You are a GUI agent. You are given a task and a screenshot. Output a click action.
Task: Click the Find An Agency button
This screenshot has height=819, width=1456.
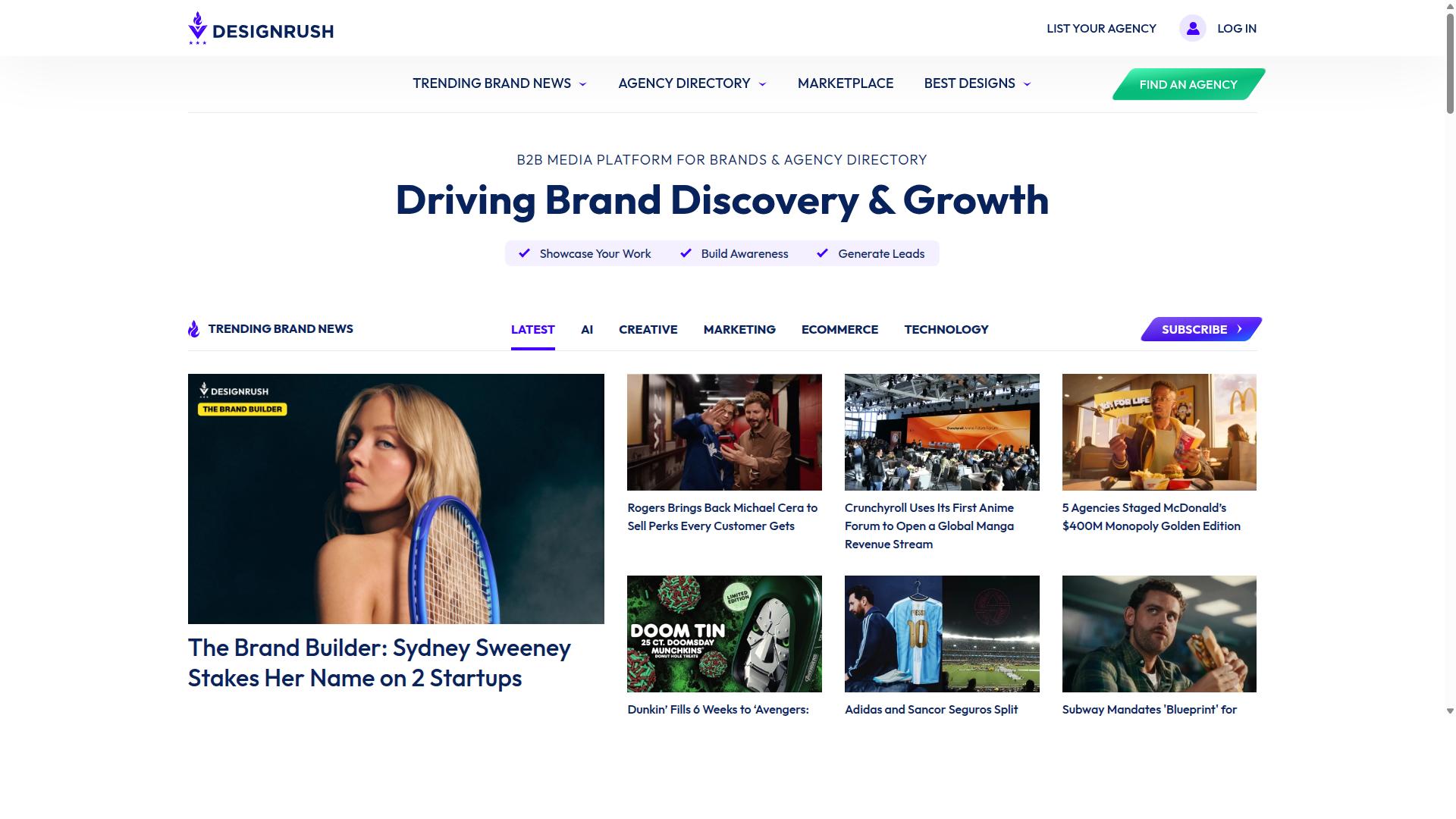click(1188, 84)
